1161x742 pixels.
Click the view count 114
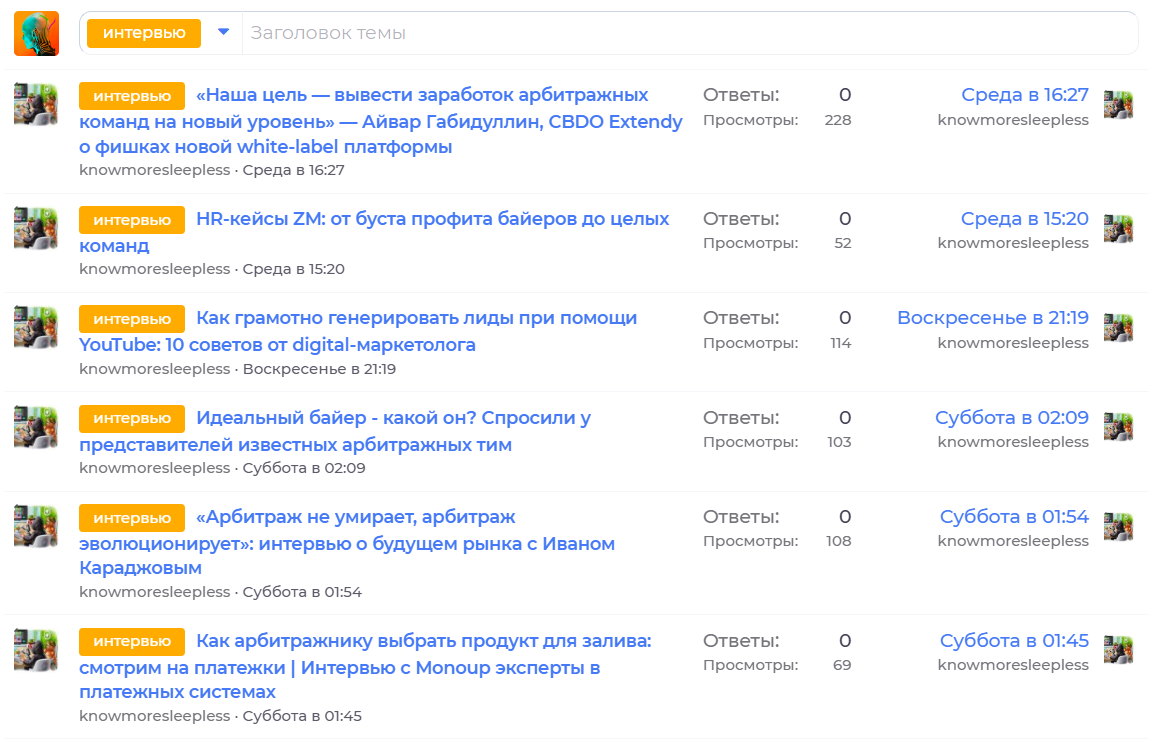[840, 343]
